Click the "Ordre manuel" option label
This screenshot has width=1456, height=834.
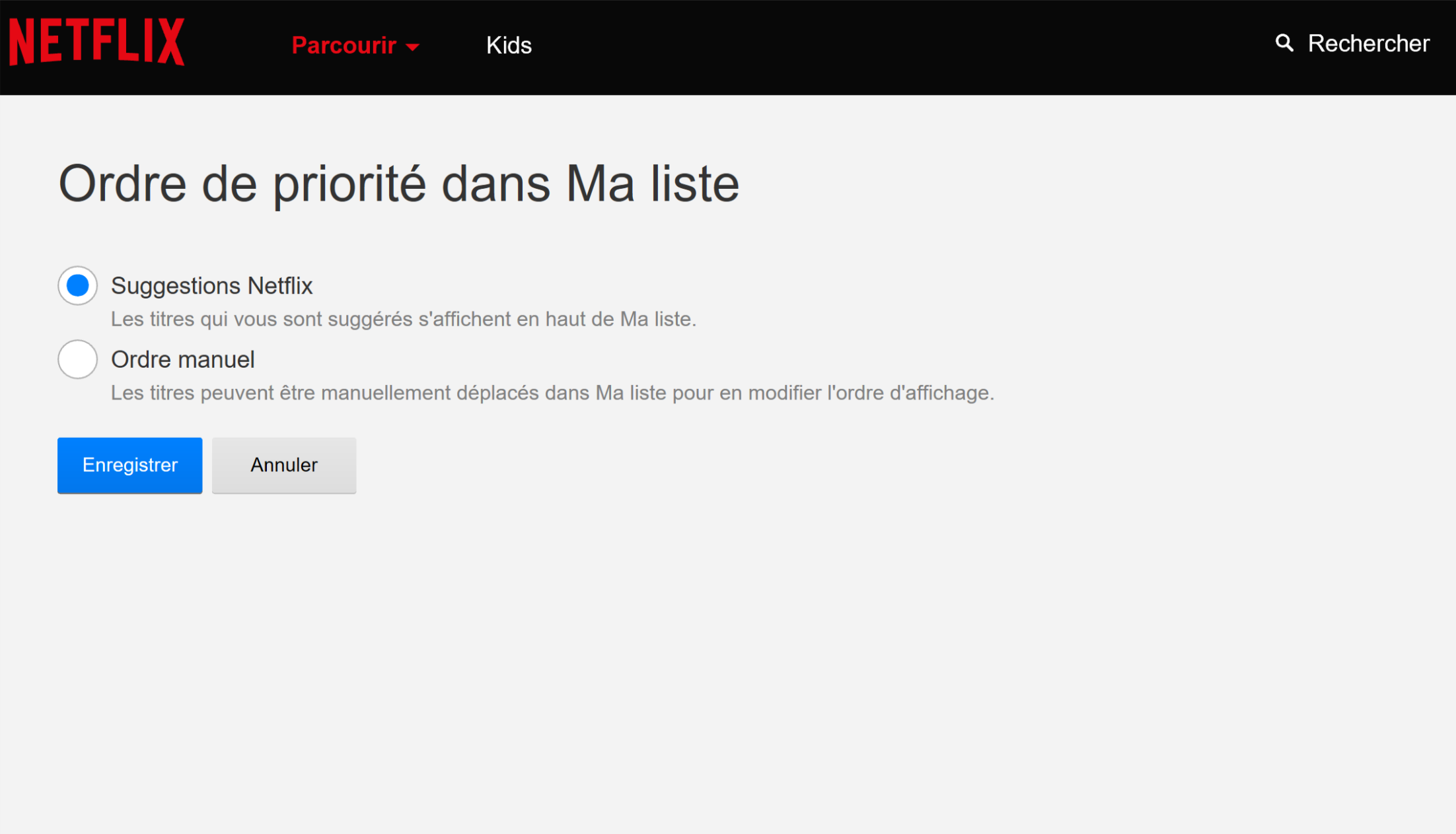click(182, 360)
